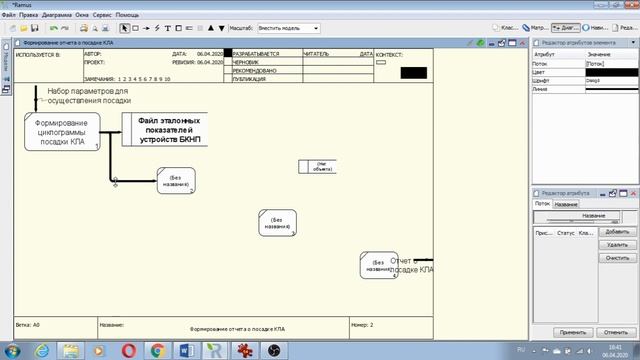
Task: Select the lightning tilda tool
Action: tap(157, 28)
